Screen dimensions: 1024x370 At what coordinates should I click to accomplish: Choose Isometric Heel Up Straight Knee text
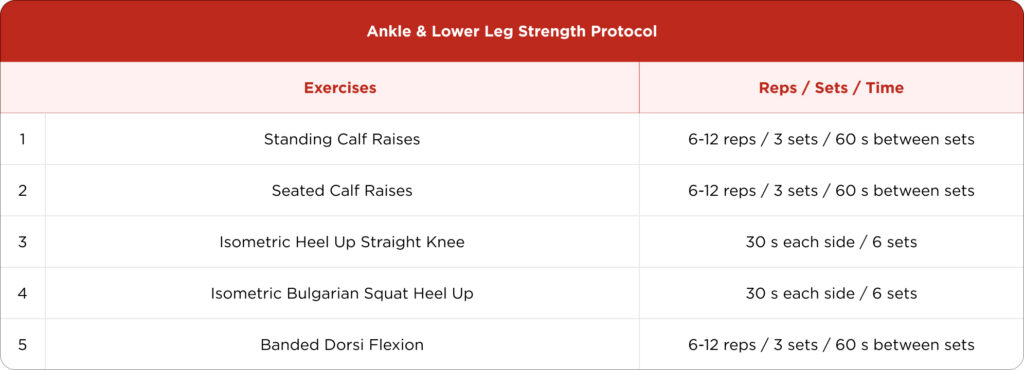click(x=342, y=242)
